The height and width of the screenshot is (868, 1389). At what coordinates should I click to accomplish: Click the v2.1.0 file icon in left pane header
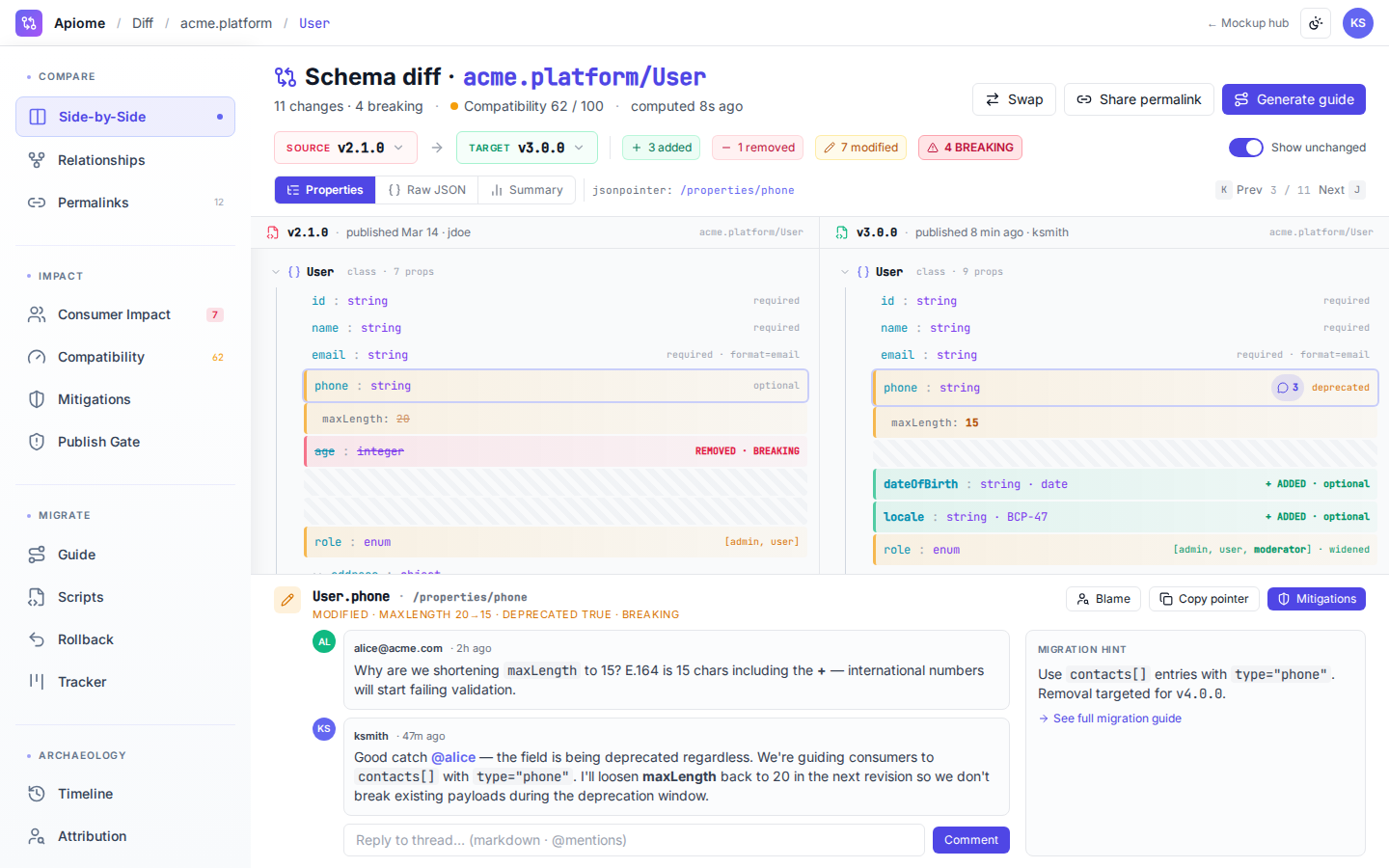coord(273,232)
